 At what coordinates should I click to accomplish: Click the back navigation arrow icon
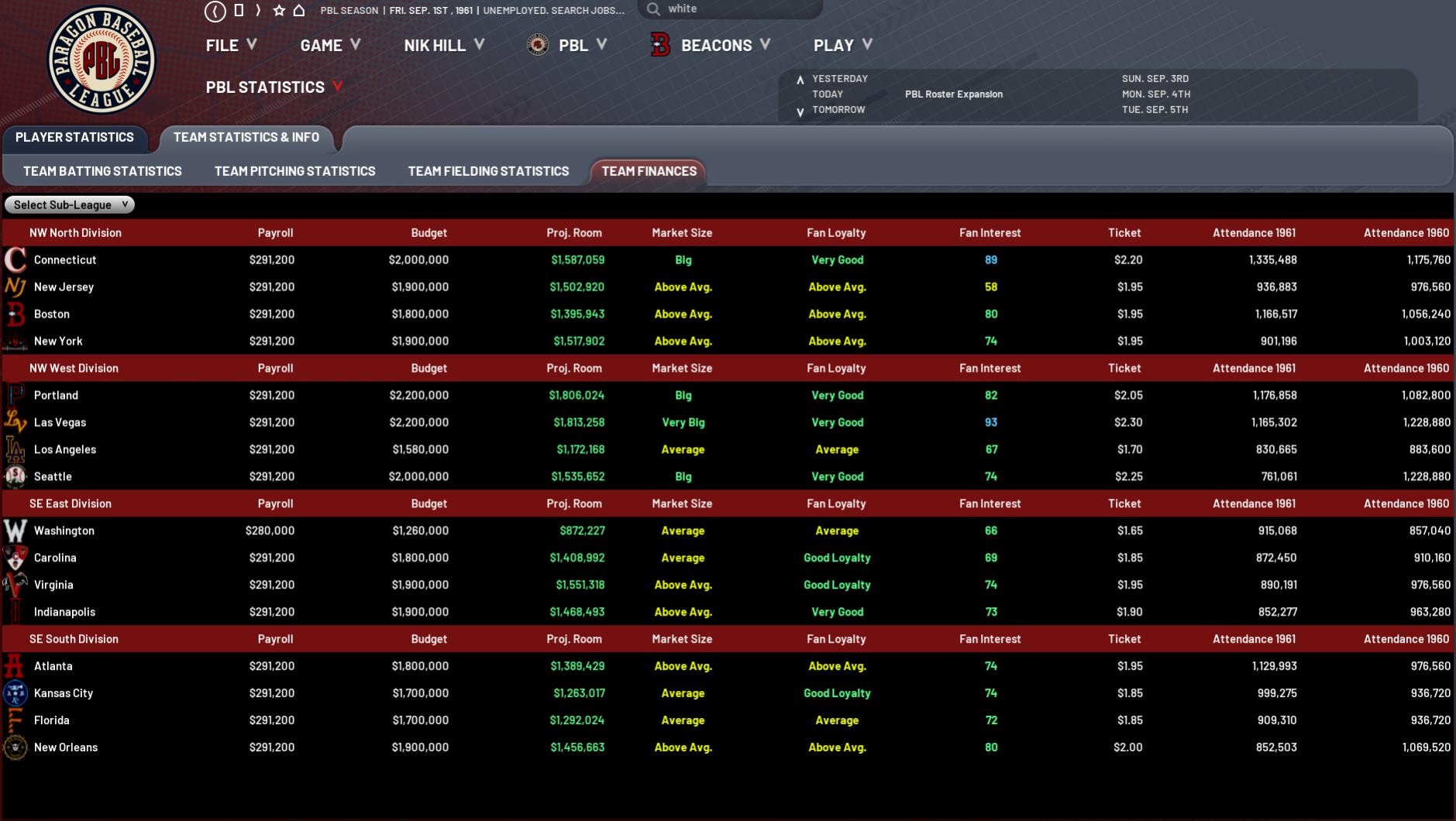click(215, 11)
